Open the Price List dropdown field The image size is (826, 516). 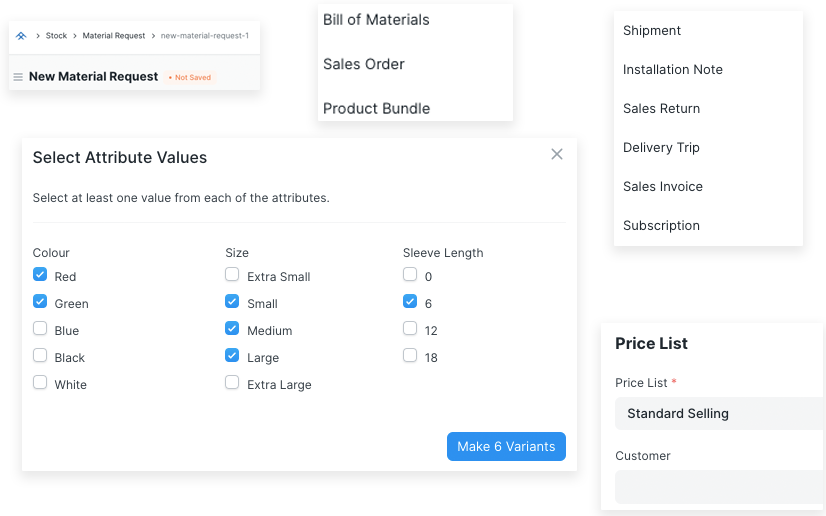[x=718, y=413]
